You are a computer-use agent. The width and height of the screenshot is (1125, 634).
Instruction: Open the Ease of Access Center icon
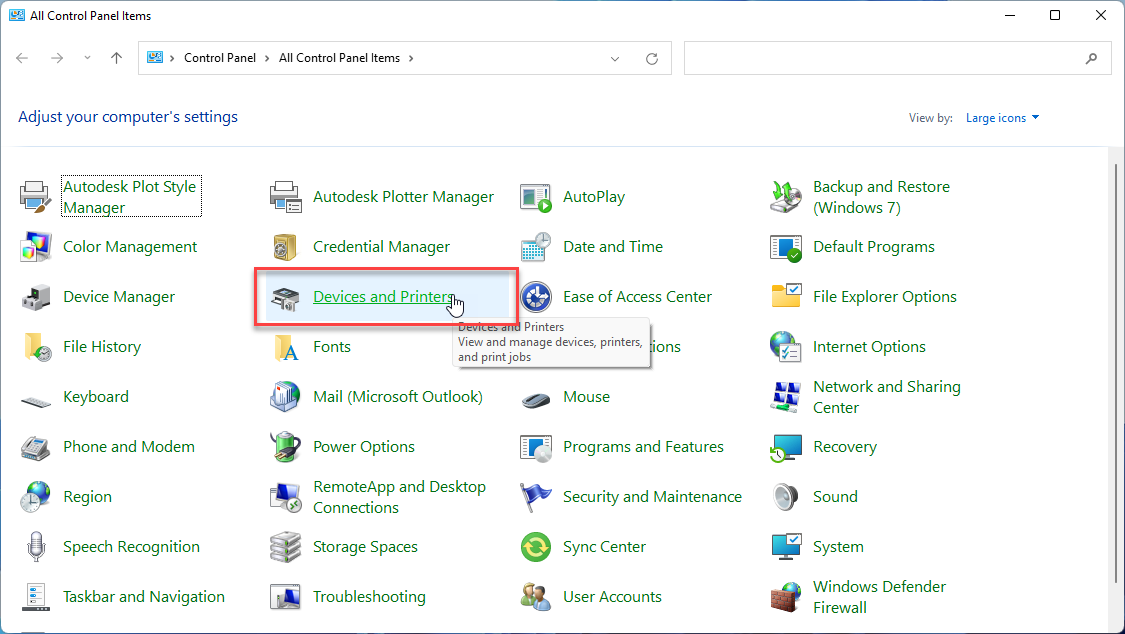tap(535, 297)
